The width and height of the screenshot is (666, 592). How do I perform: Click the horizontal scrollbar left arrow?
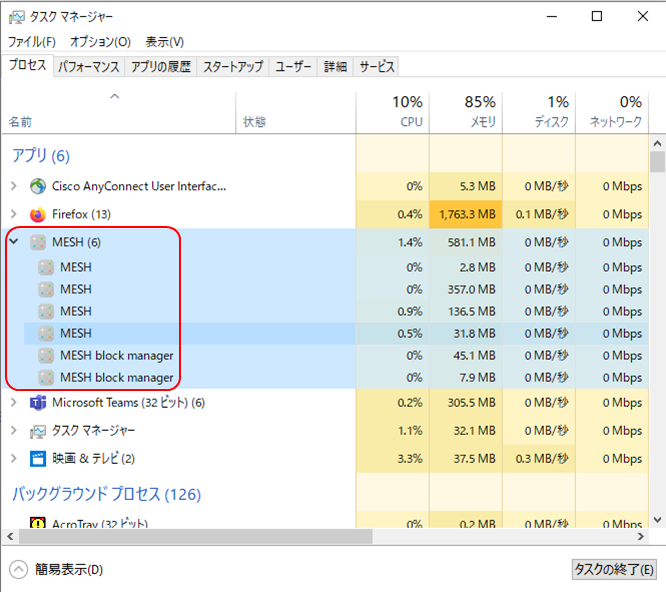click(x=10, y=536)
